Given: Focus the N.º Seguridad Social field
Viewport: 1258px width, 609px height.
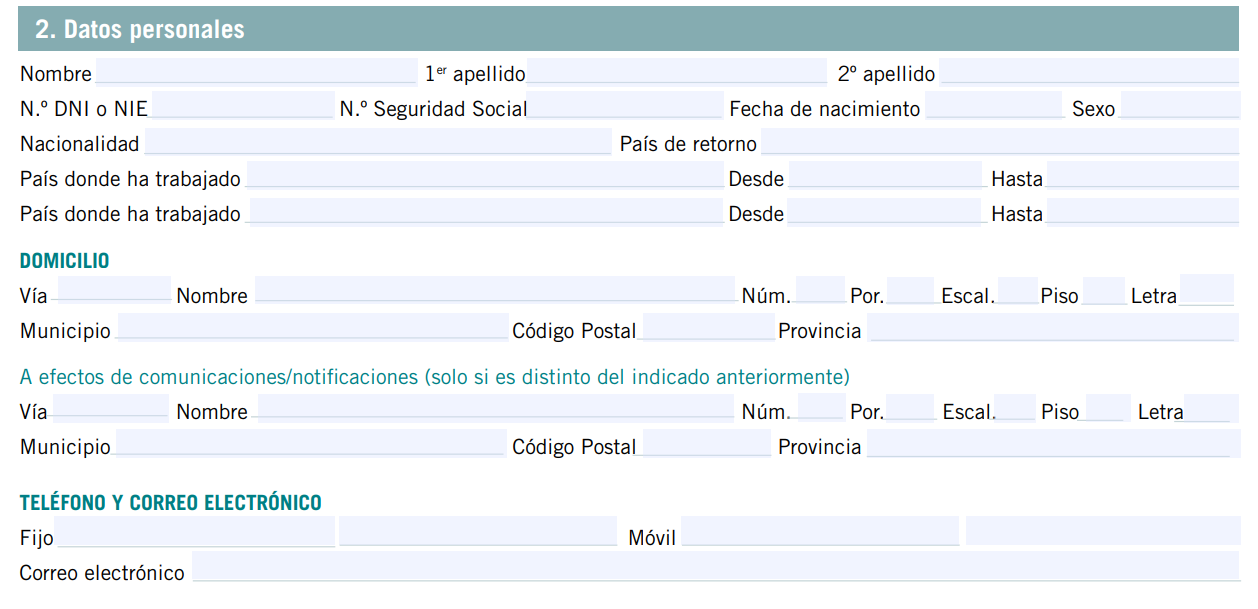Looking at the screenshot, I should tap(625, 106).
